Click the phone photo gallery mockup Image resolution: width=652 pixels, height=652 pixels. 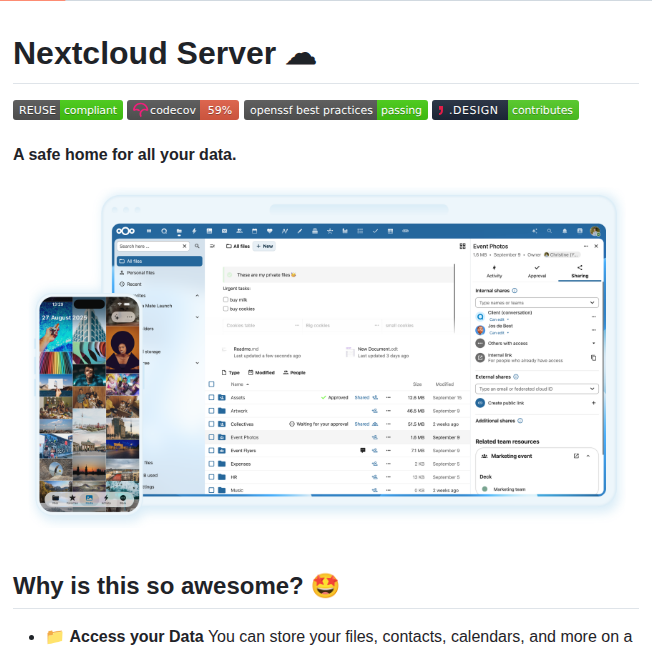[x=89, y=404]
